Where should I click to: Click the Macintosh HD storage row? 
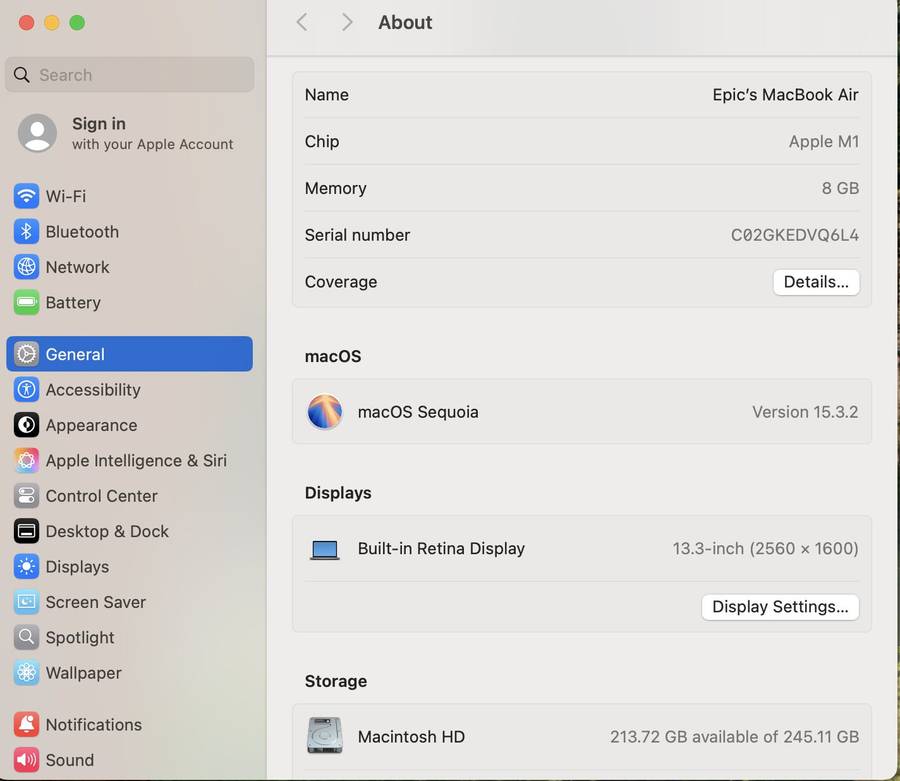tap(581, 737)
